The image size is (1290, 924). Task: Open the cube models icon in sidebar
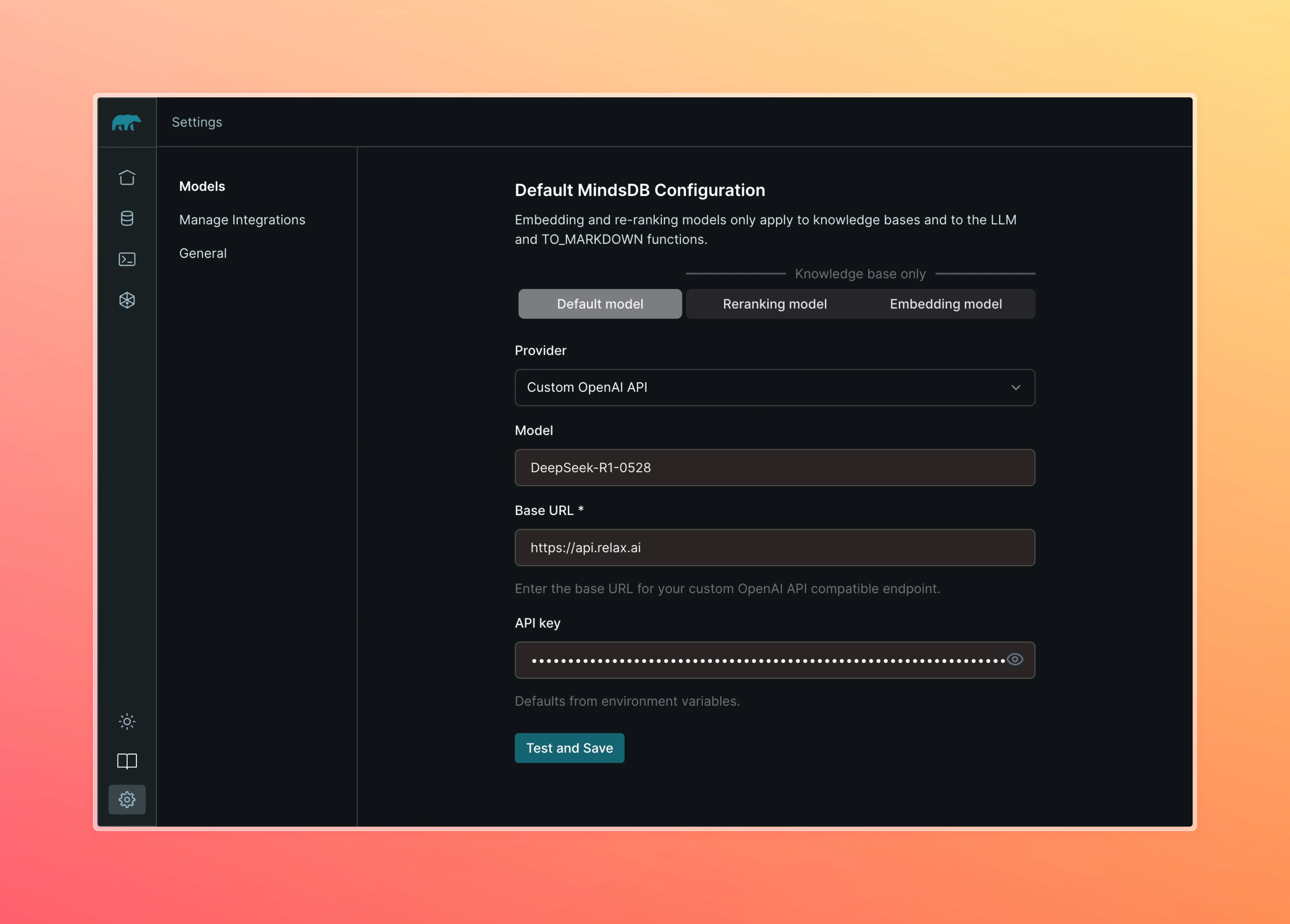point(127,300)
